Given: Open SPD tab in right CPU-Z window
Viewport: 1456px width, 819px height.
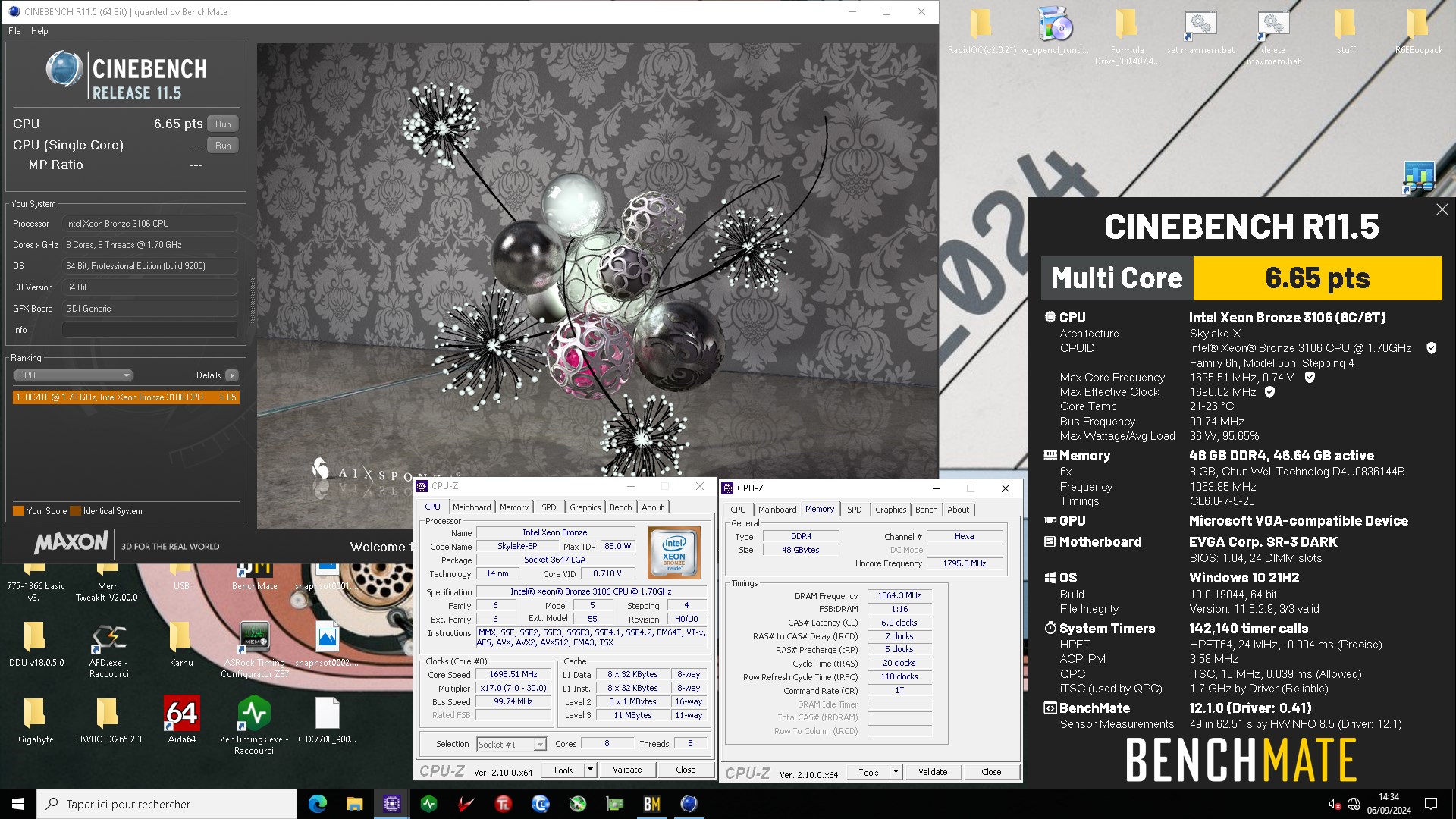Looking at the screenshot, I should coord(855,510).
